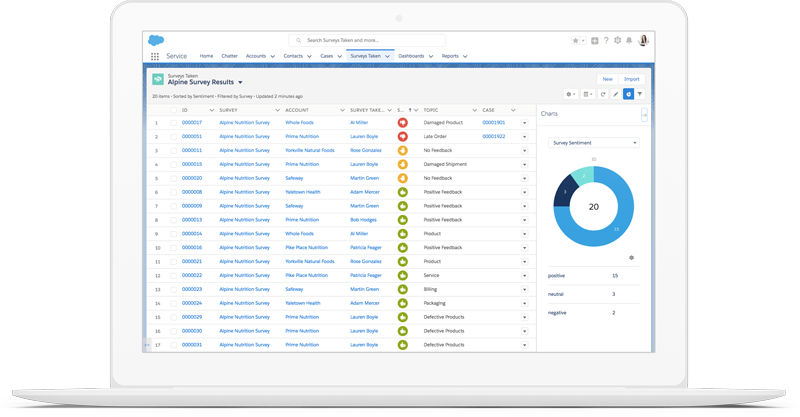Viewport: 800px width, 417px height.
Task: Toggle the select-all rows checkbox
Action: click(173, 110)
